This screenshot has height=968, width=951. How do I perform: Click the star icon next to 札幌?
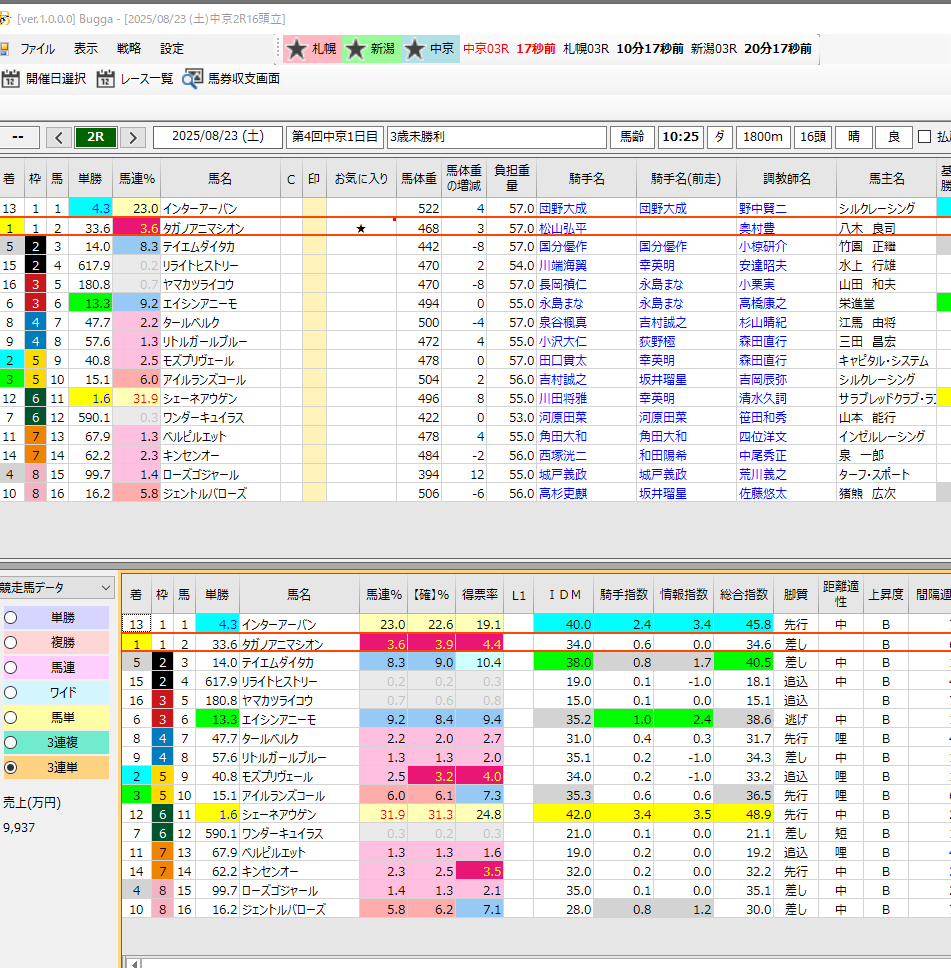click(x=297, y=49)
